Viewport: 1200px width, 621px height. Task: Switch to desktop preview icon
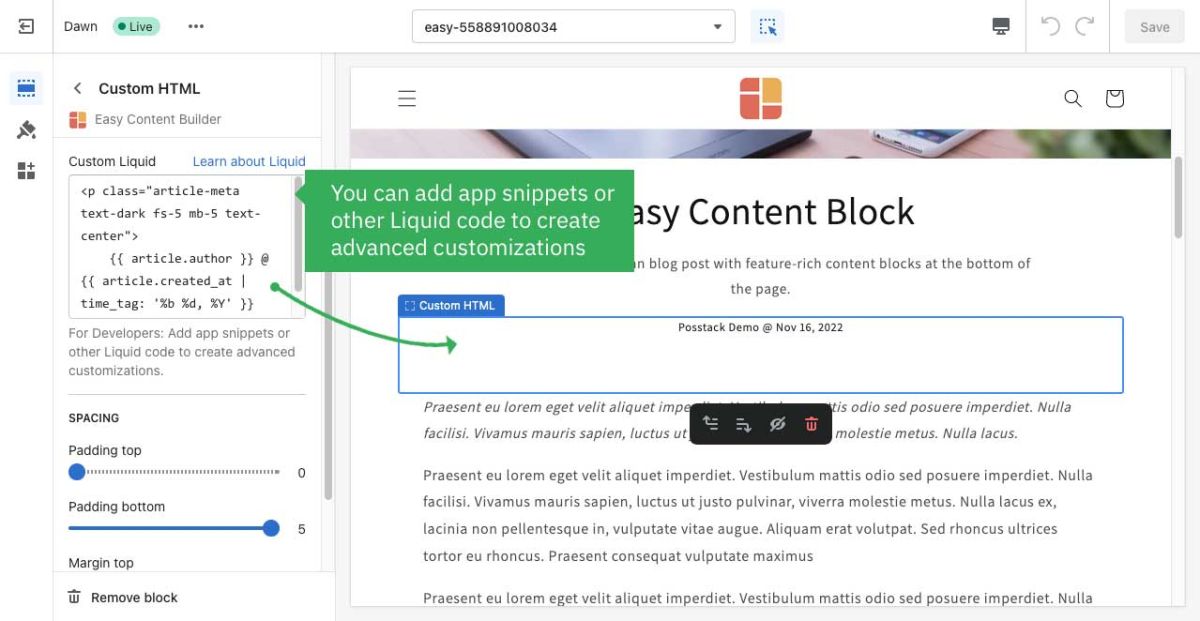coord(1001,27)
